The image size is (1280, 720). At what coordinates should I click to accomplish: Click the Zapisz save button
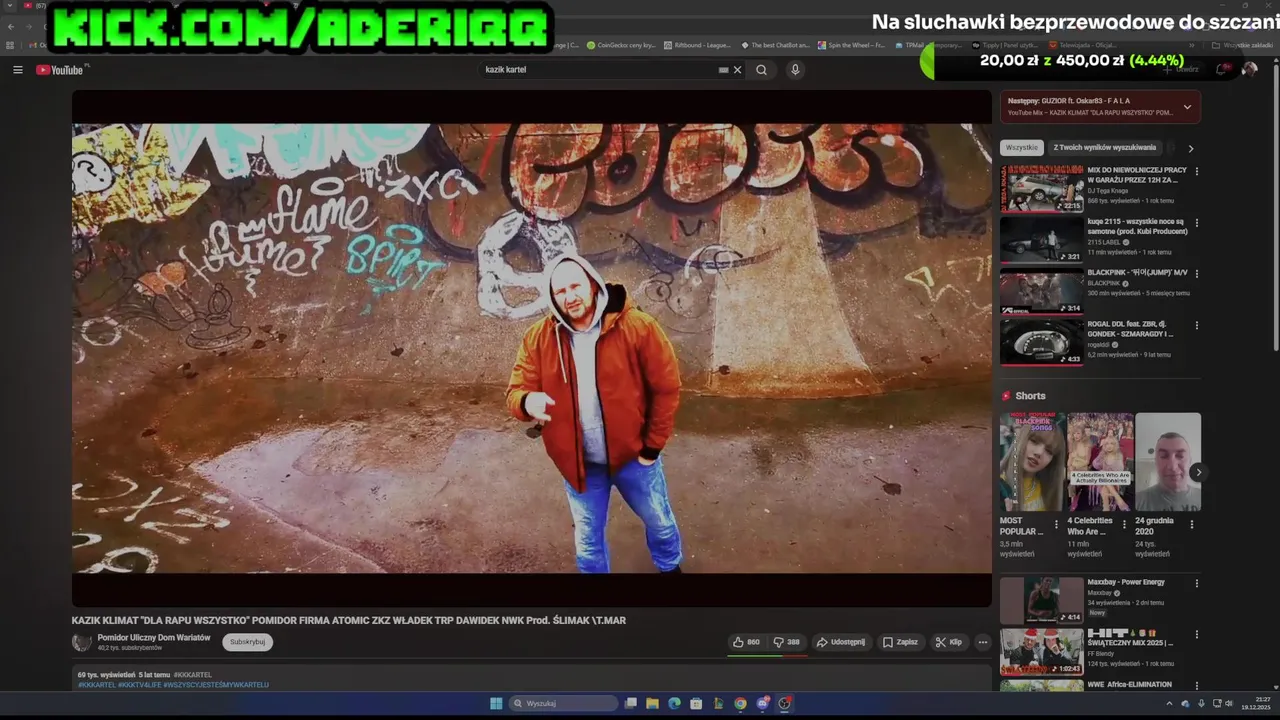coord(900,642)
